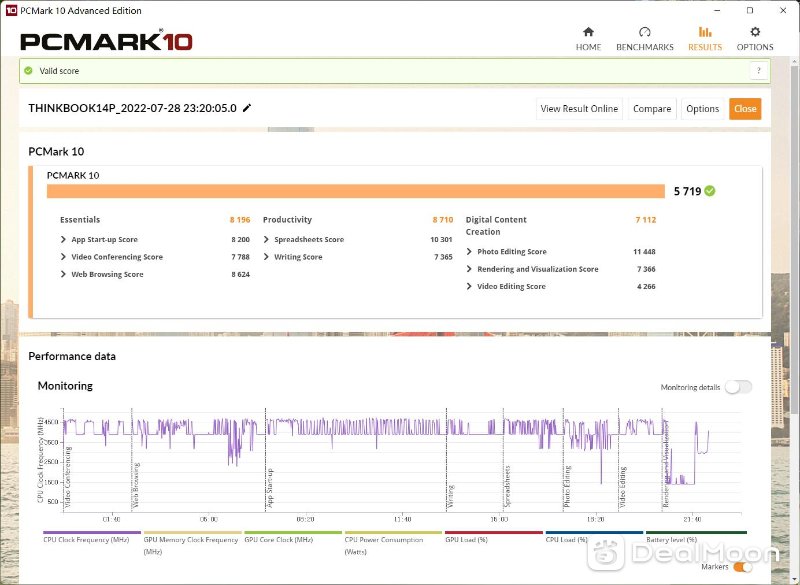Viewport: 800px width, 585px height.
Task: Click the Essentials score 8 196
Action: 240,219
